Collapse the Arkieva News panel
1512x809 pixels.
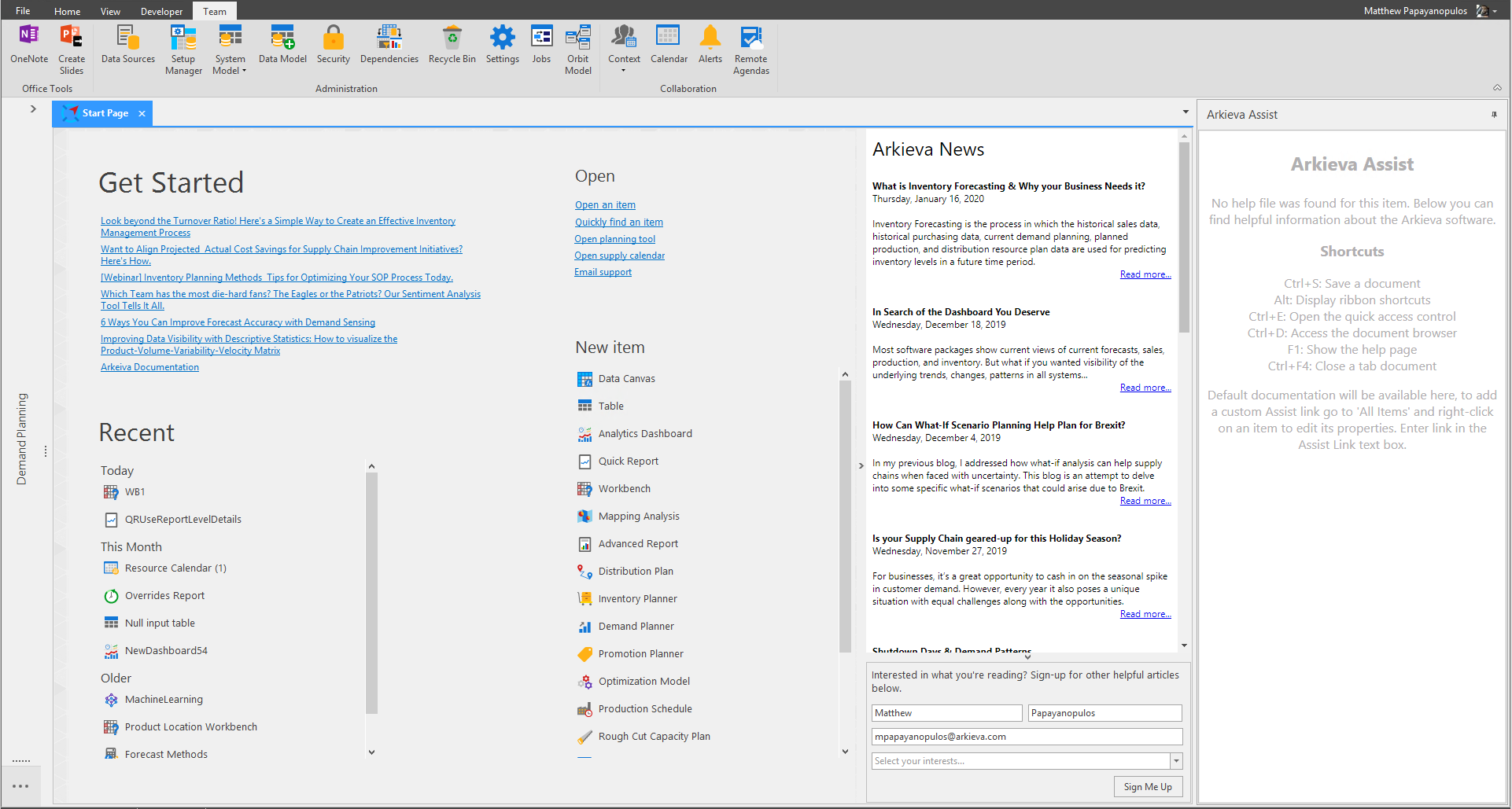pyautogui.click(x=861, y=465)
